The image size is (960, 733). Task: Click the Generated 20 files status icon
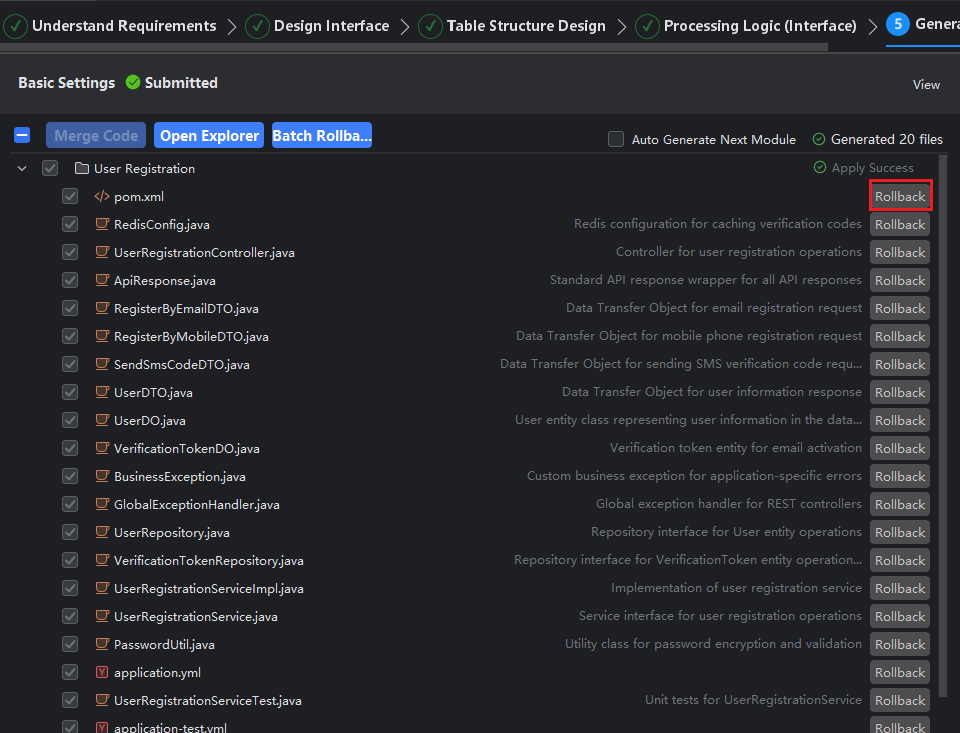[819, 140]
